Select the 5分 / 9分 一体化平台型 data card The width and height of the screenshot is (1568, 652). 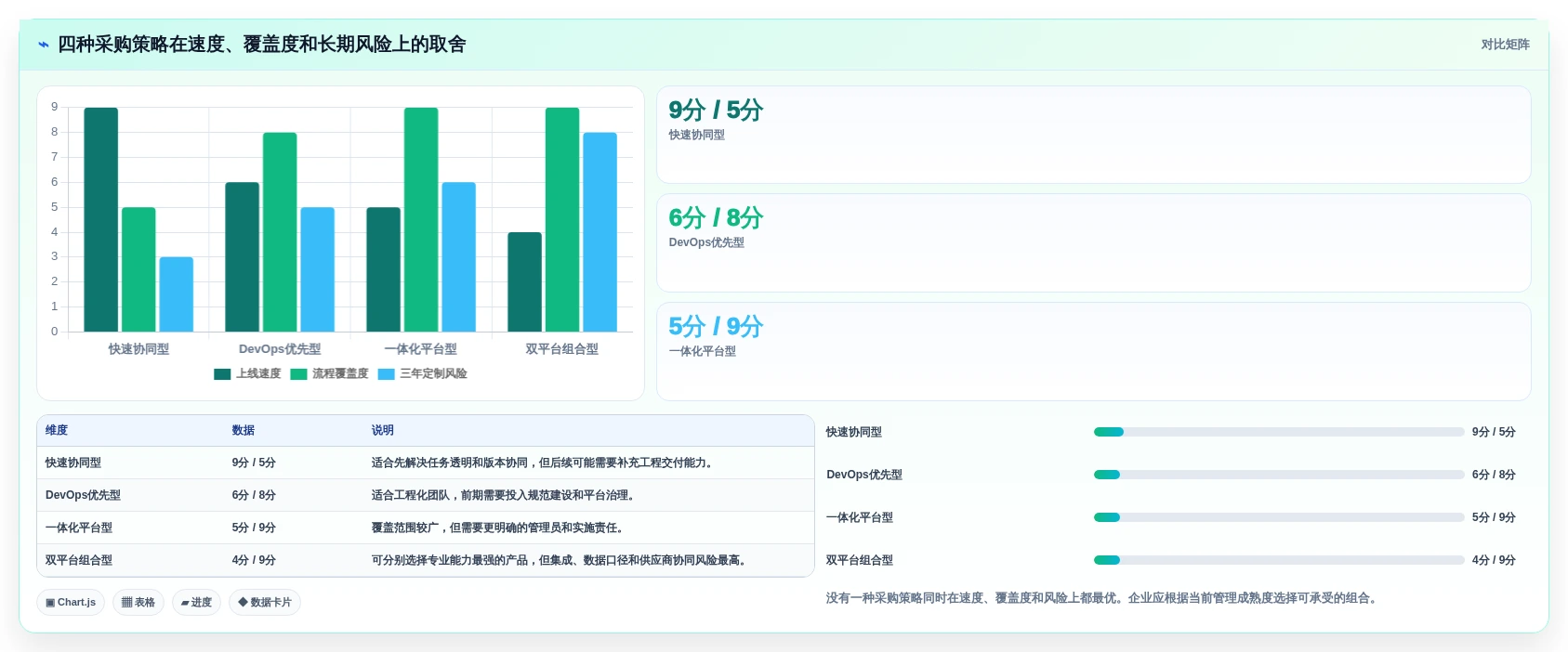pyautogui.click(x=1093, y=352)
